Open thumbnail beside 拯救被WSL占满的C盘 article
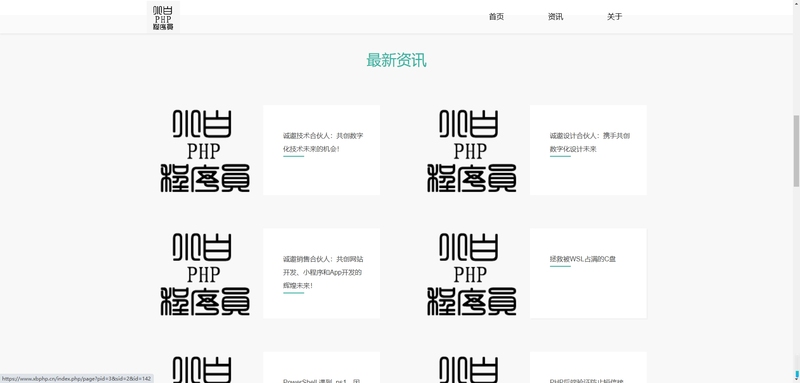800x383 pixels. point(471,273)
